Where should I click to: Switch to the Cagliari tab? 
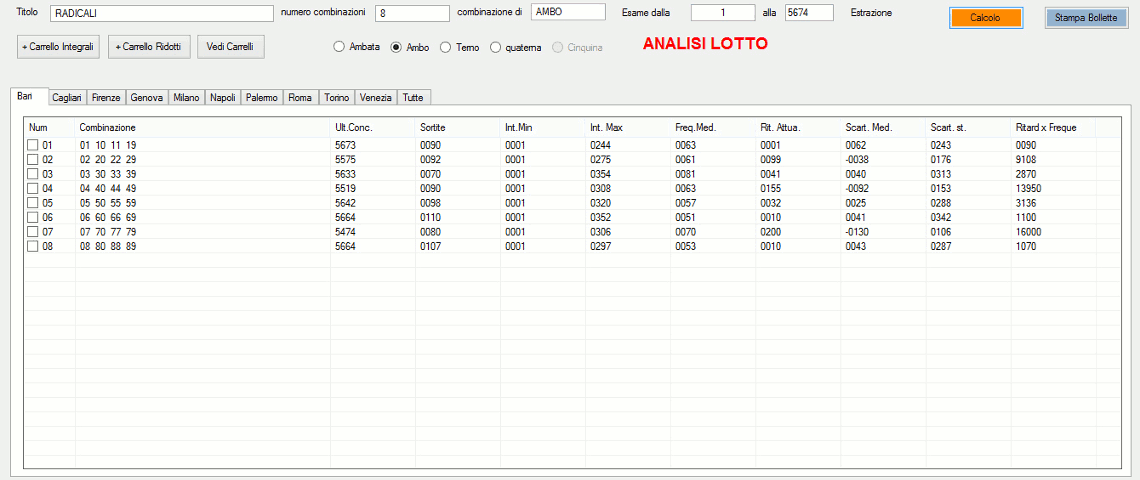click(x=67, y=97)
